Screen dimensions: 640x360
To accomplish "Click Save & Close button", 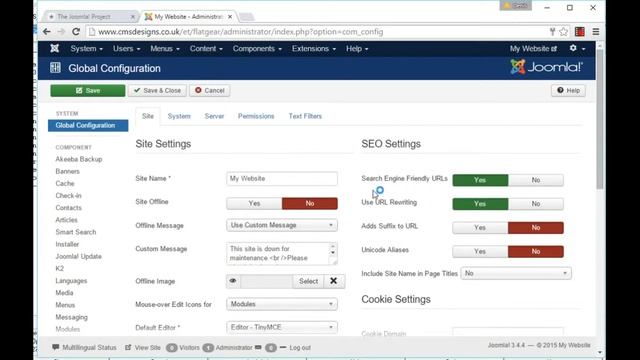I will 157,91.
